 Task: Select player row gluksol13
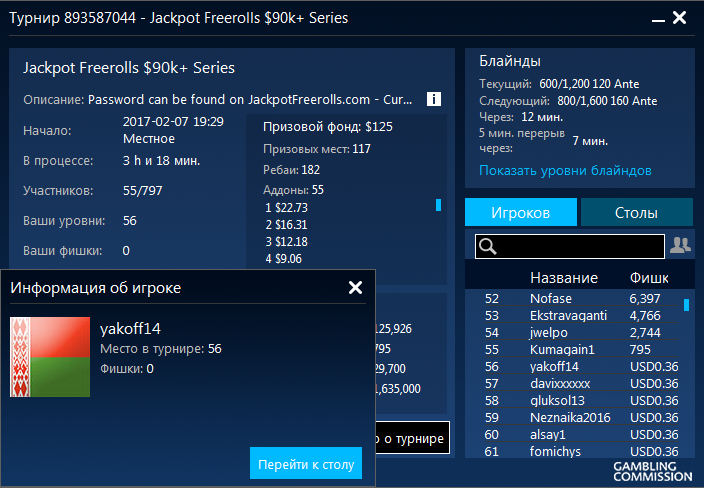tap(580, 401)
